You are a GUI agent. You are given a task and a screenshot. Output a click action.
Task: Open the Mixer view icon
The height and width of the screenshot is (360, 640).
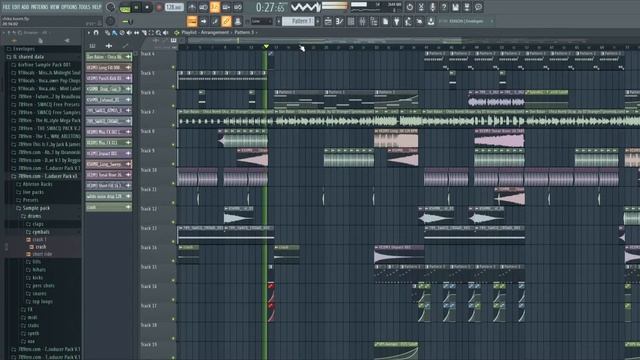[x=362, y=21]
